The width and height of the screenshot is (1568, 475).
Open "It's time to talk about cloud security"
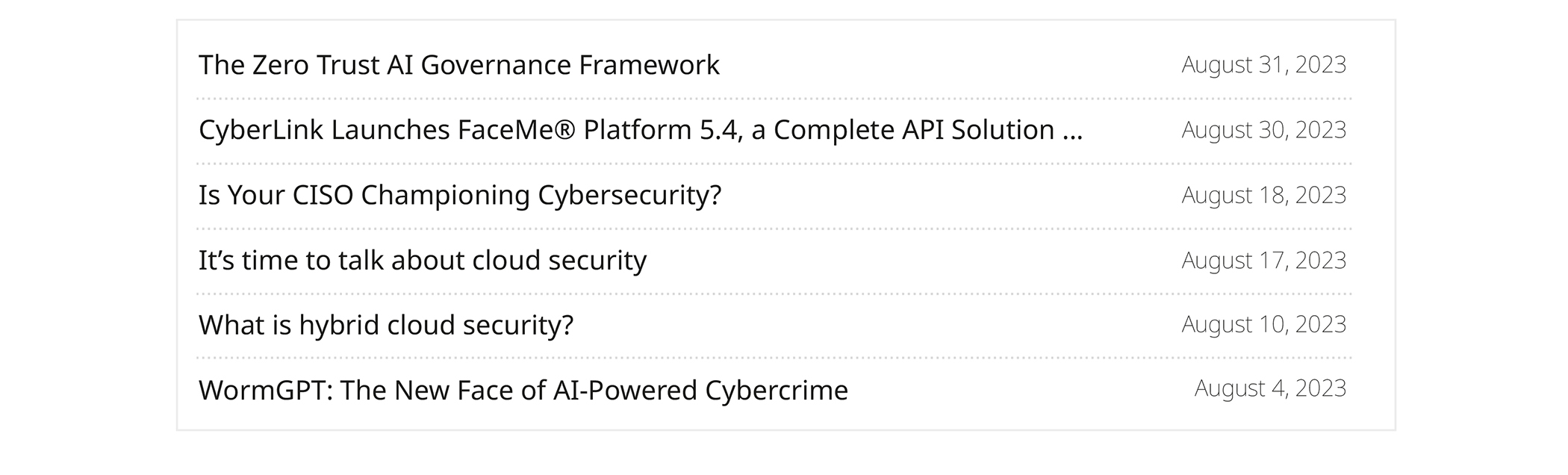coord(422,261)
